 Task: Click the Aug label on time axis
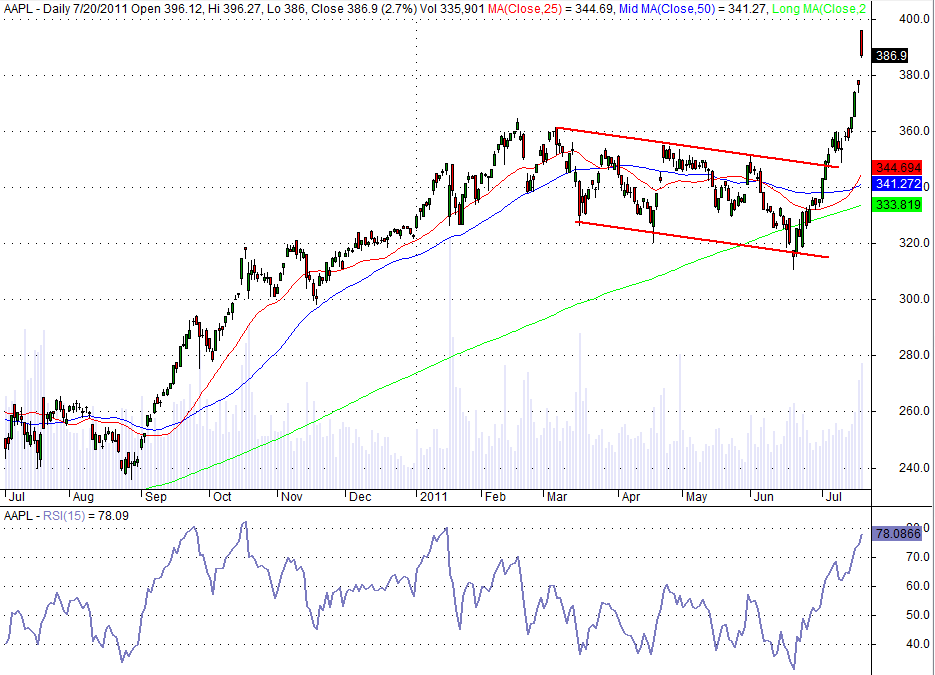[x=83, y=497]
